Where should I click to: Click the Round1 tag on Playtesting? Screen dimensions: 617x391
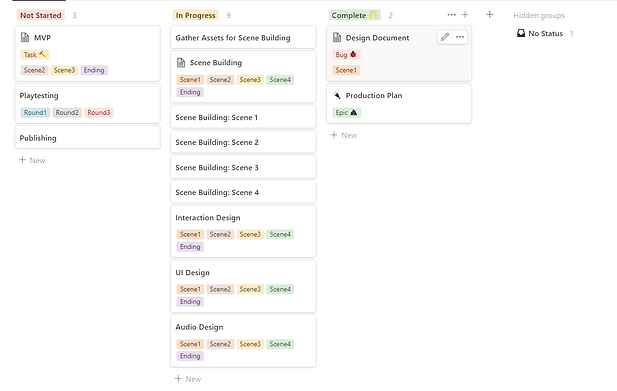point(35,113)
